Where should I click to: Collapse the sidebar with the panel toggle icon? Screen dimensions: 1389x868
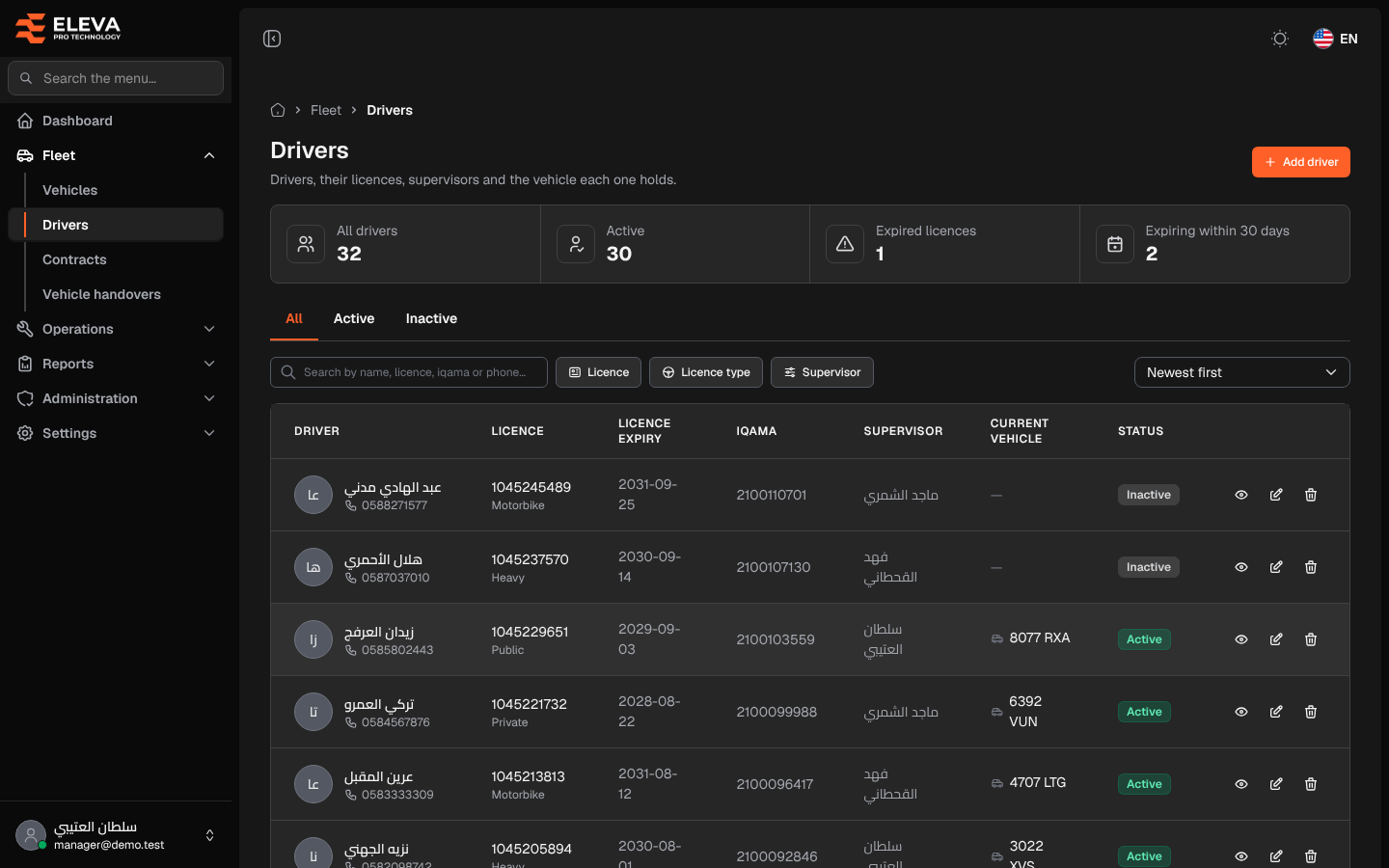tap(272, 39)
